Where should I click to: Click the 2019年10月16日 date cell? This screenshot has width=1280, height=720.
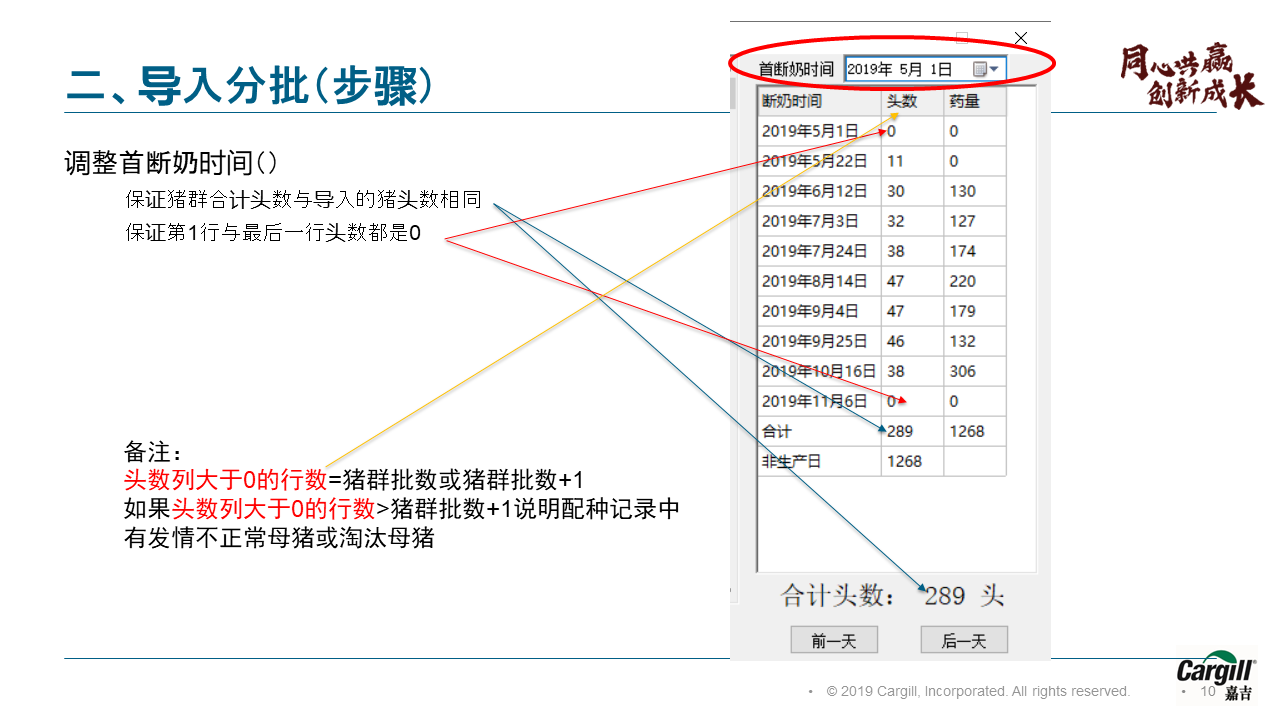click(x=818, y=371)
